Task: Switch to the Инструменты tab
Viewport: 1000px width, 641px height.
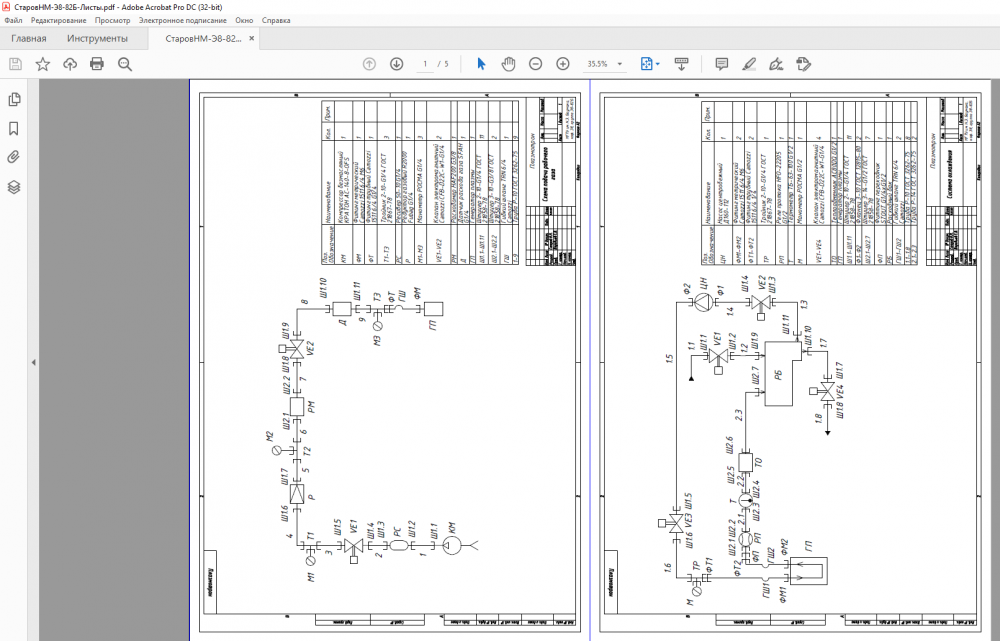Action: [97, 39]
